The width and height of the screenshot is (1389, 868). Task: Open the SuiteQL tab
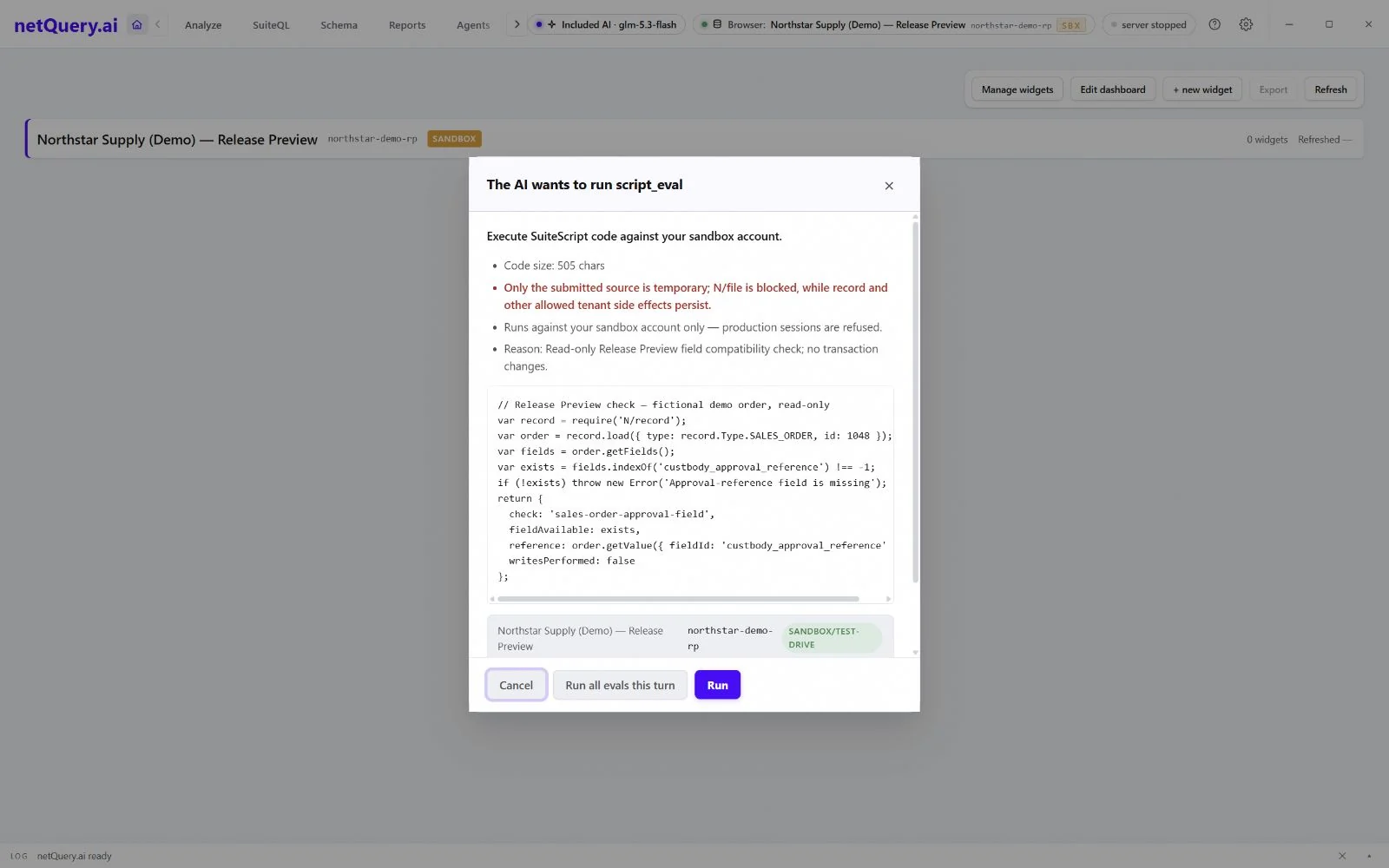pos(271,25)
